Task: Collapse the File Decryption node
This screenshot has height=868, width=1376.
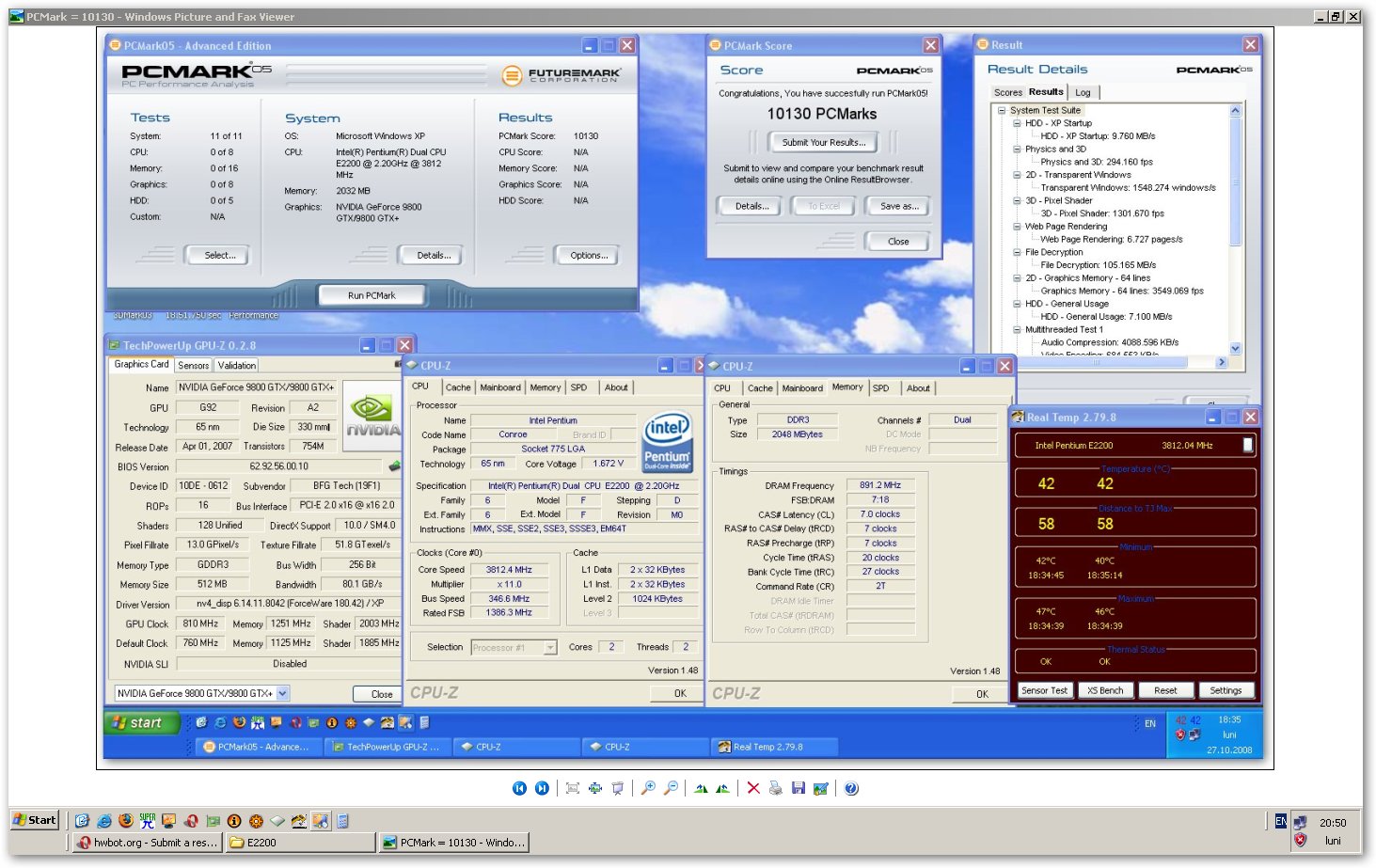Action: (1017, 252)
